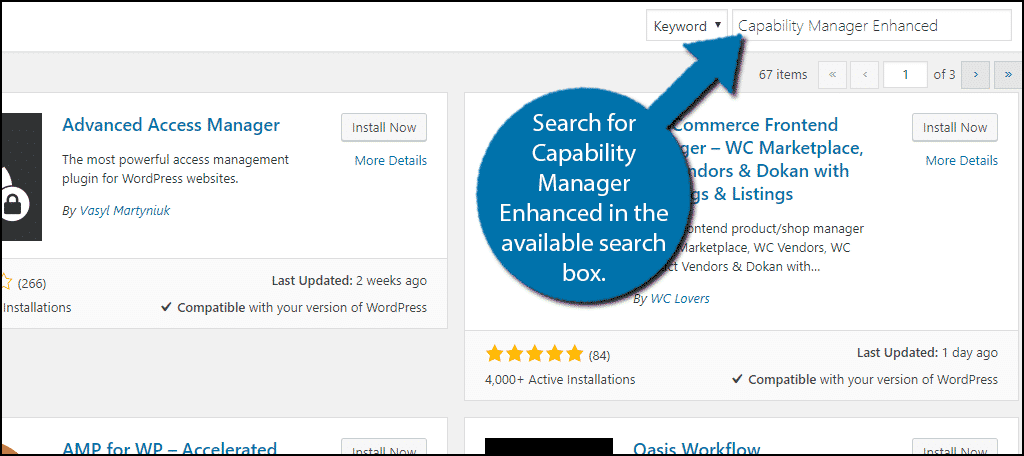Viewport: 1024px width, 456px height.
Task: Click the Oasis Workflow plugin thumbnail
Action: pyautogui.click(x=549, y=447)
